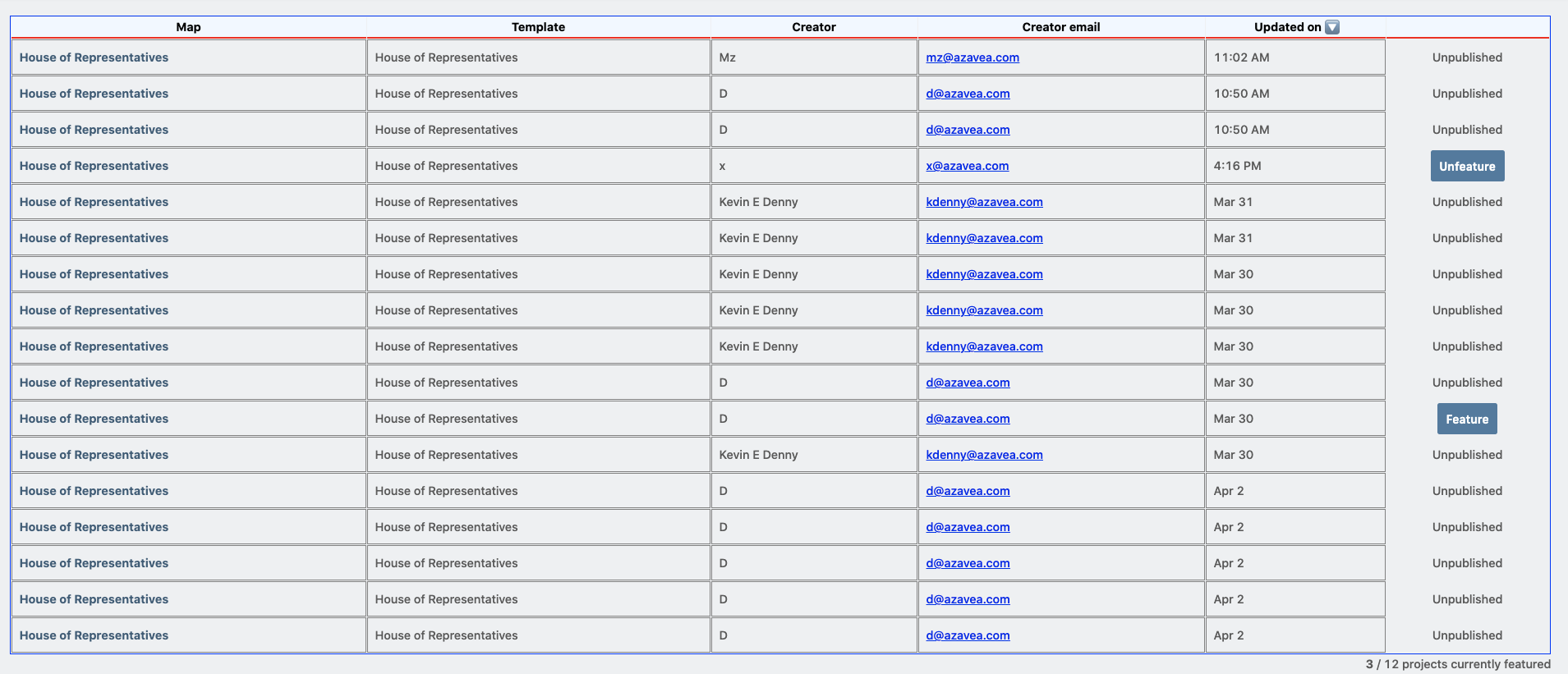Image resolution: width=1568 pixels, height=674 pixels.
Task: Open d@azavea.com link in the last table row
Action: pyautogui.click(x=968, y=635)
